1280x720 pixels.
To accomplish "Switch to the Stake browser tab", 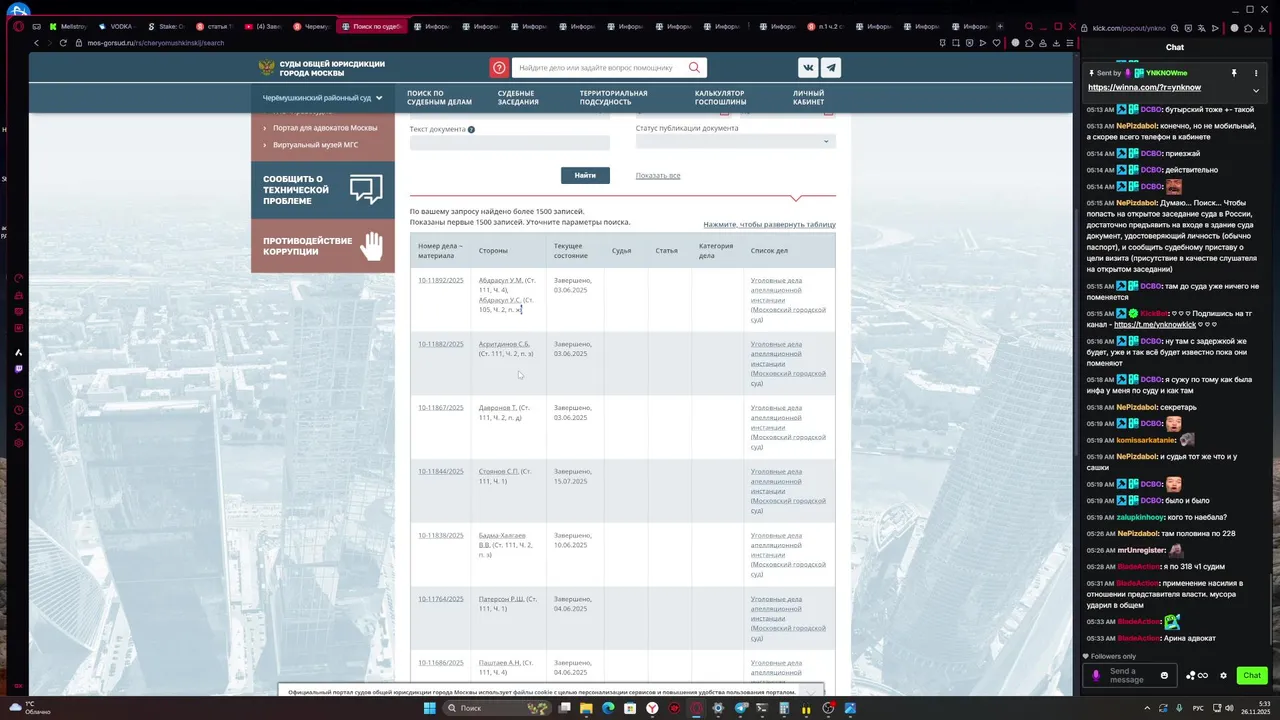I will point(165,27).
